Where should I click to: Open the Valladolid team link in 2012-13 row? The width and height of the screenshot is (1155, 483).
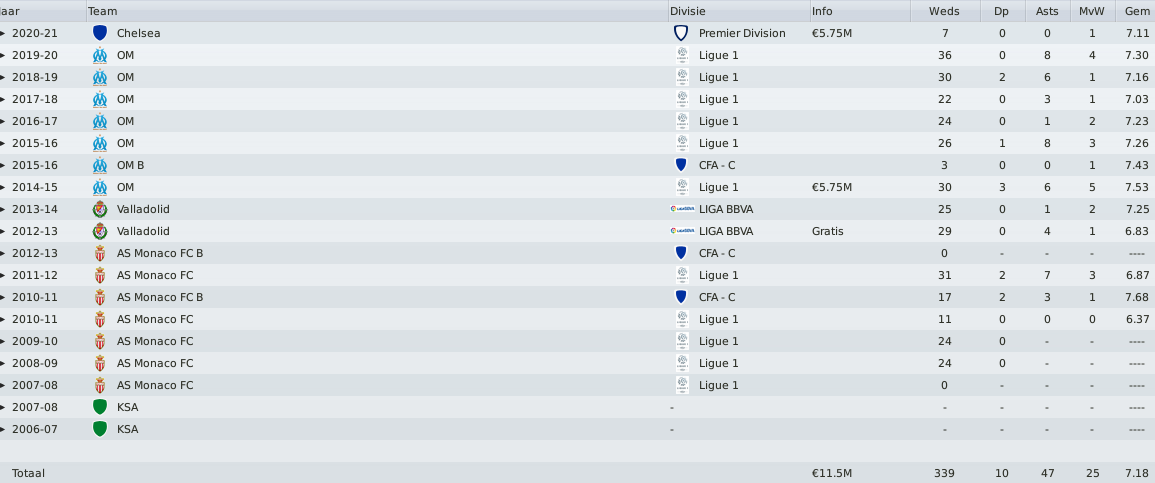pyautogui.click(x=143, y=231)
